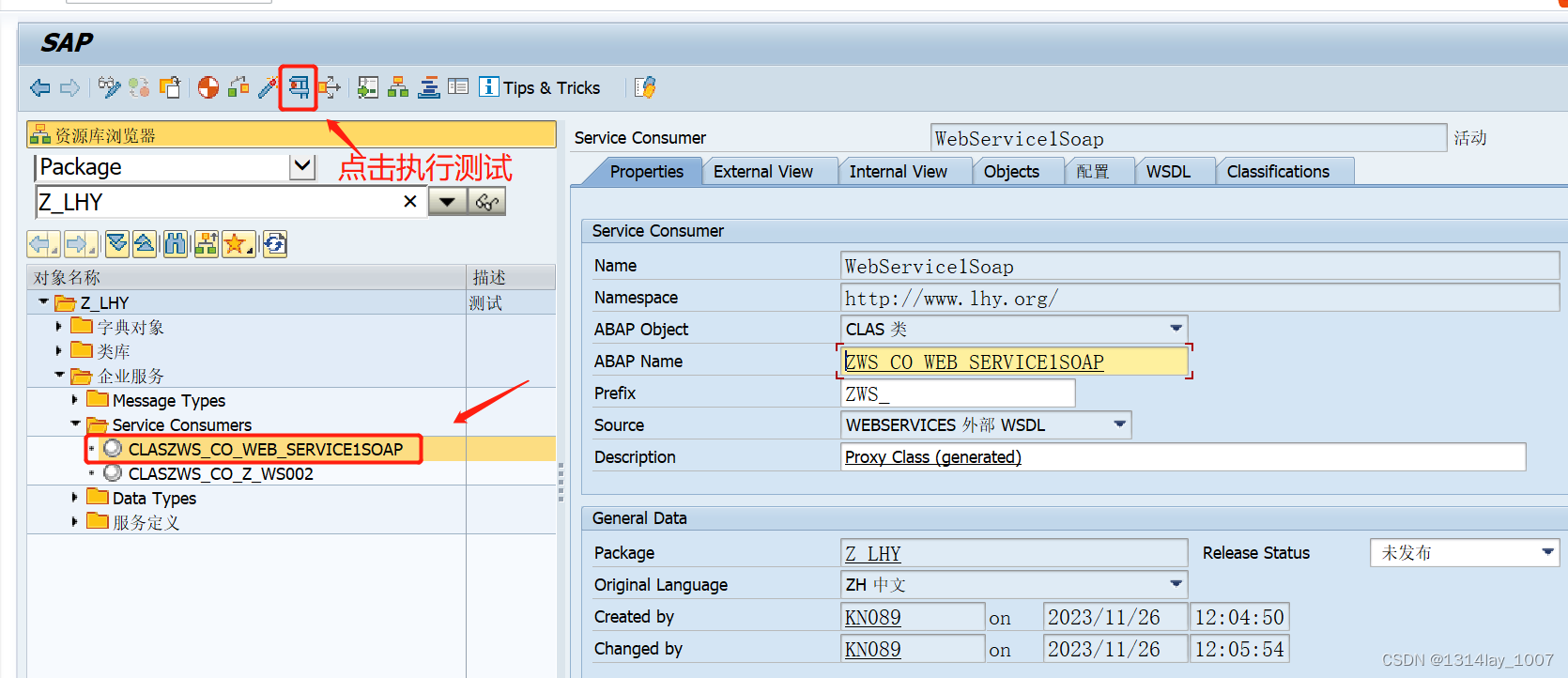The width and height of the screenshot is (1568, 678).
Task: Open Tips & Tricks
Action: coord(540,88)
